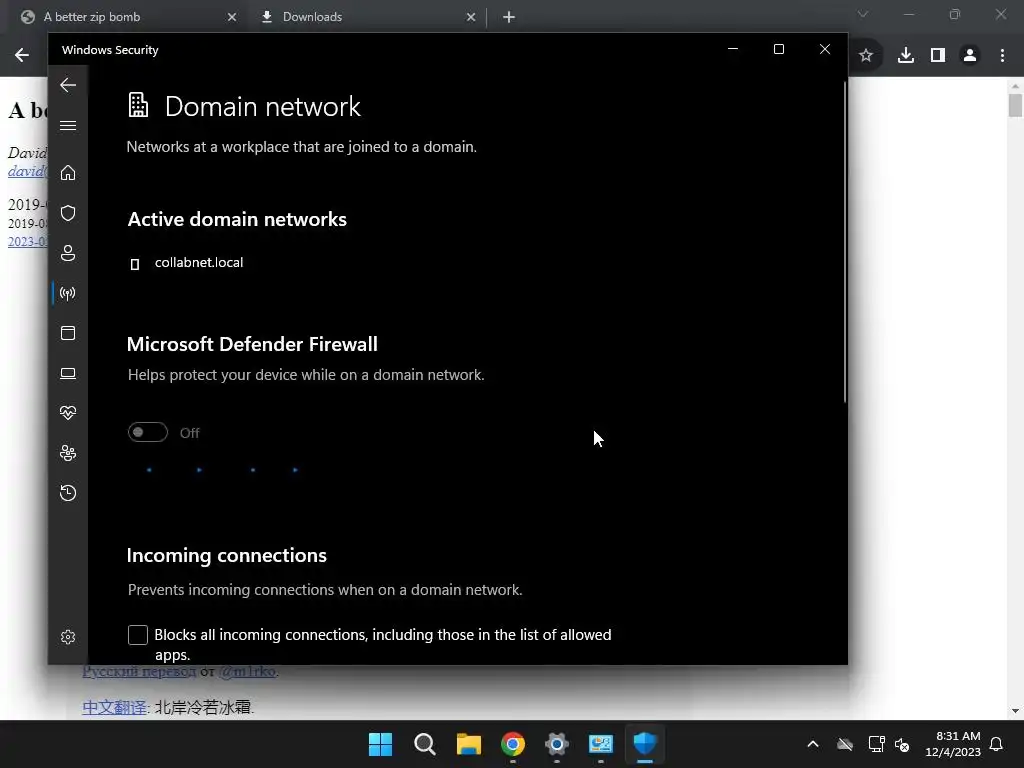Open the Chinese translation link in the Chrome page

click(x=114, y=707)
